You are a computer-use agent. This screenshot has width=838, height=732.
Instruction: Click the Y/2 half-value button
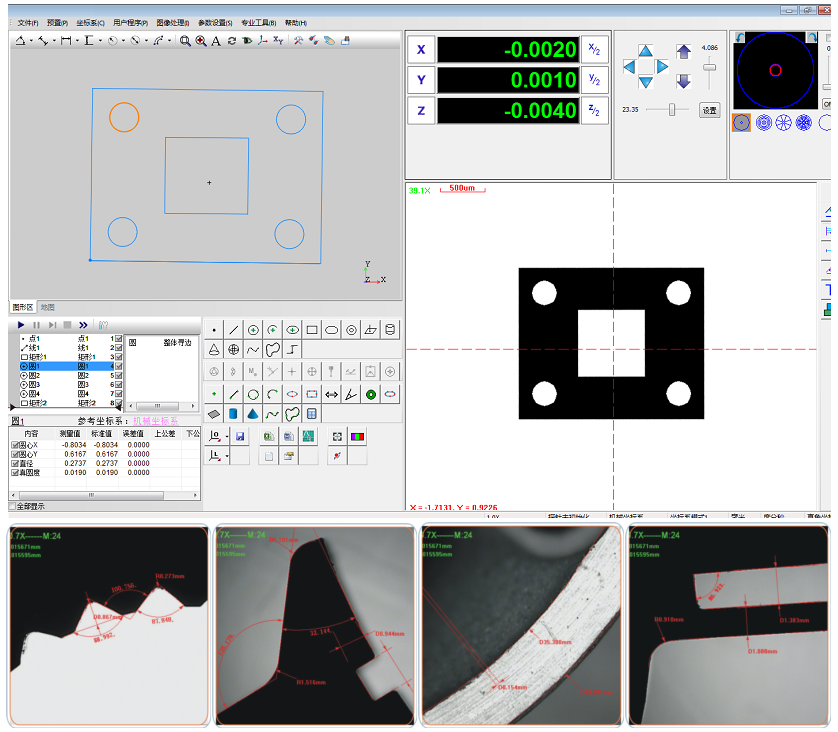(x=594, y=80)
